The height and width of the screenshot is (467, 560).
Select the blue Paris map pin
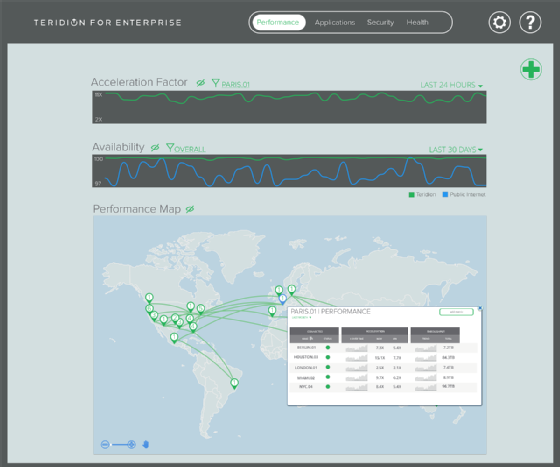pos(282,299)
